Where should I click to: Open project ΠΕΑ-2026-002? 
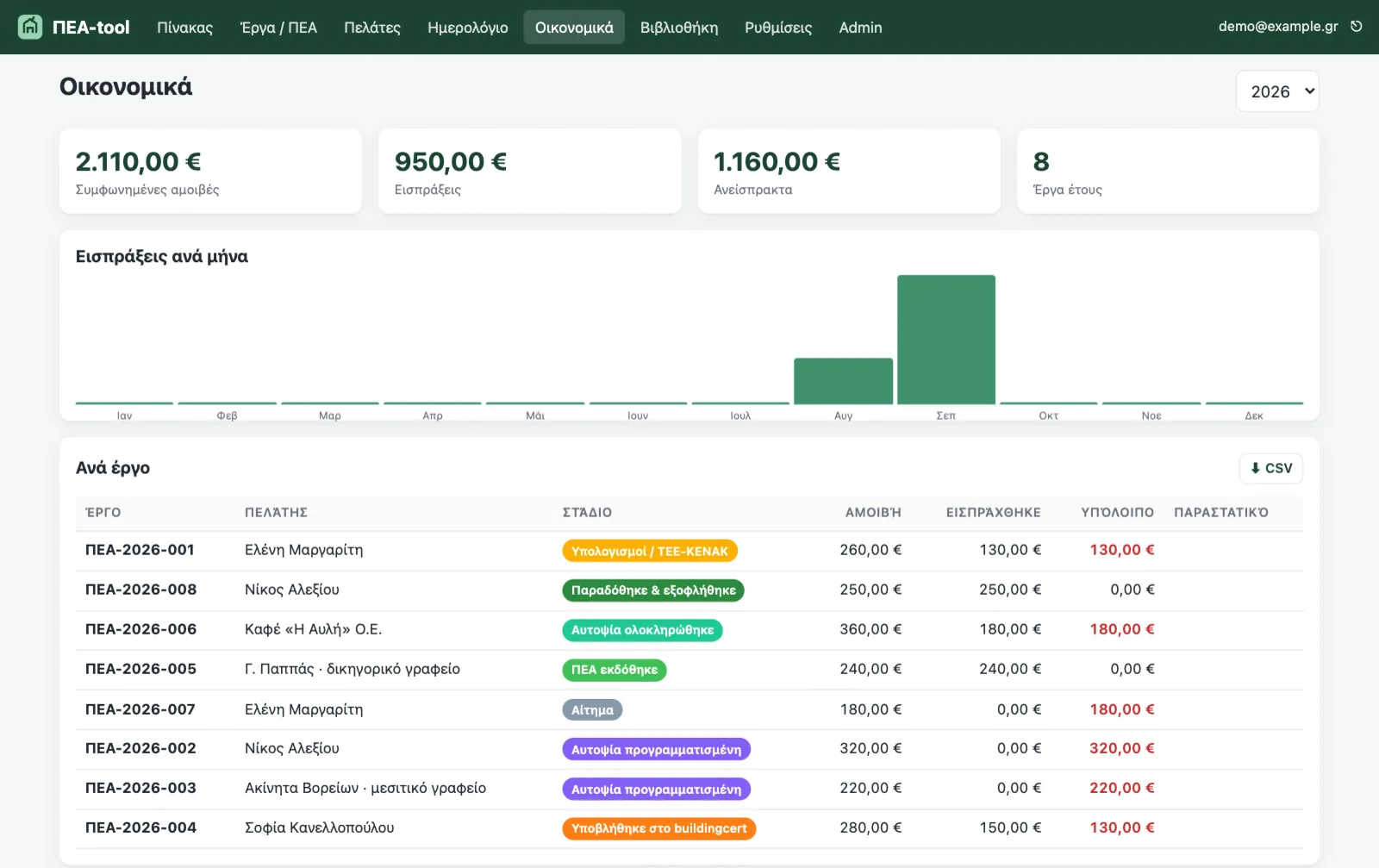[x=140, y=748]
